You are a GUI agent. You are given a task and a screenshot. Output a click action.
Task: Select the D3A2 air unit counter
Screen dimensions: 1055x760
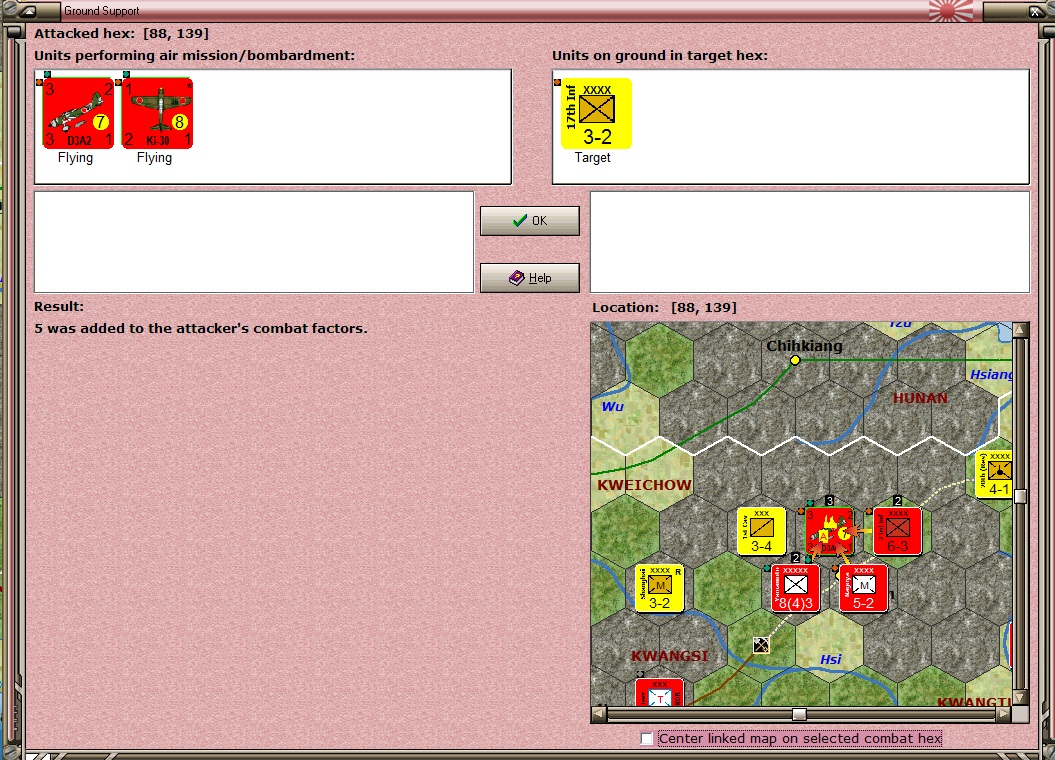click(x=78, y=113)
